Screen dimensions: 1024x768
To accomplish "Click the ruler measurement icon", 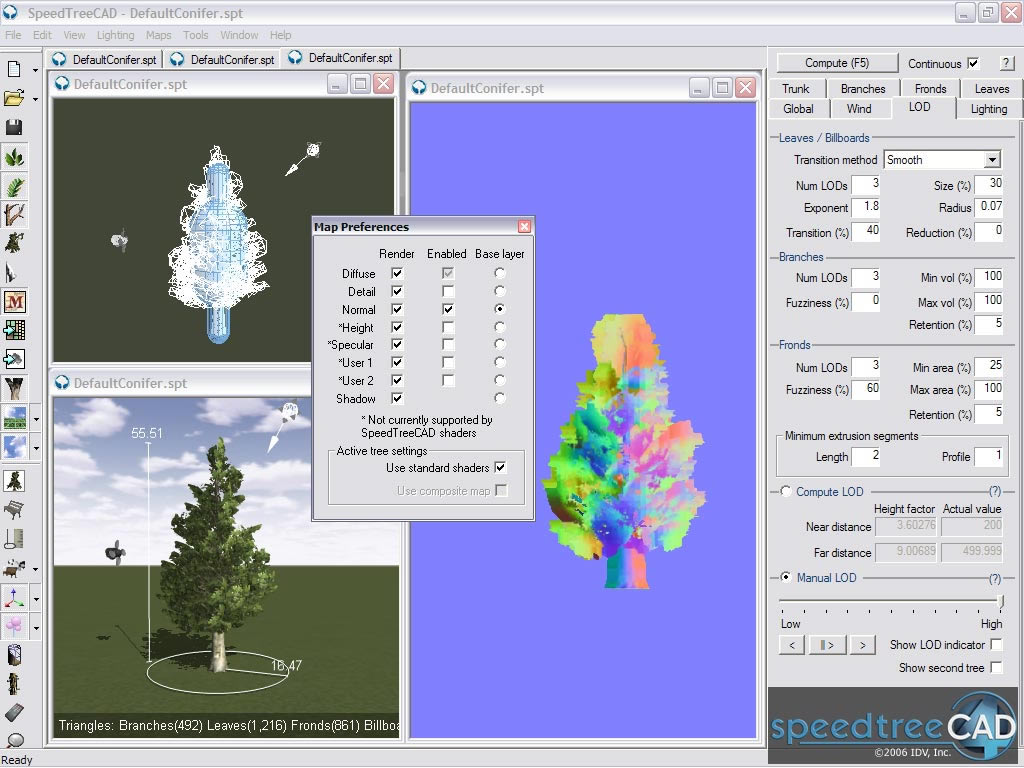I will [x=14, y=538].
